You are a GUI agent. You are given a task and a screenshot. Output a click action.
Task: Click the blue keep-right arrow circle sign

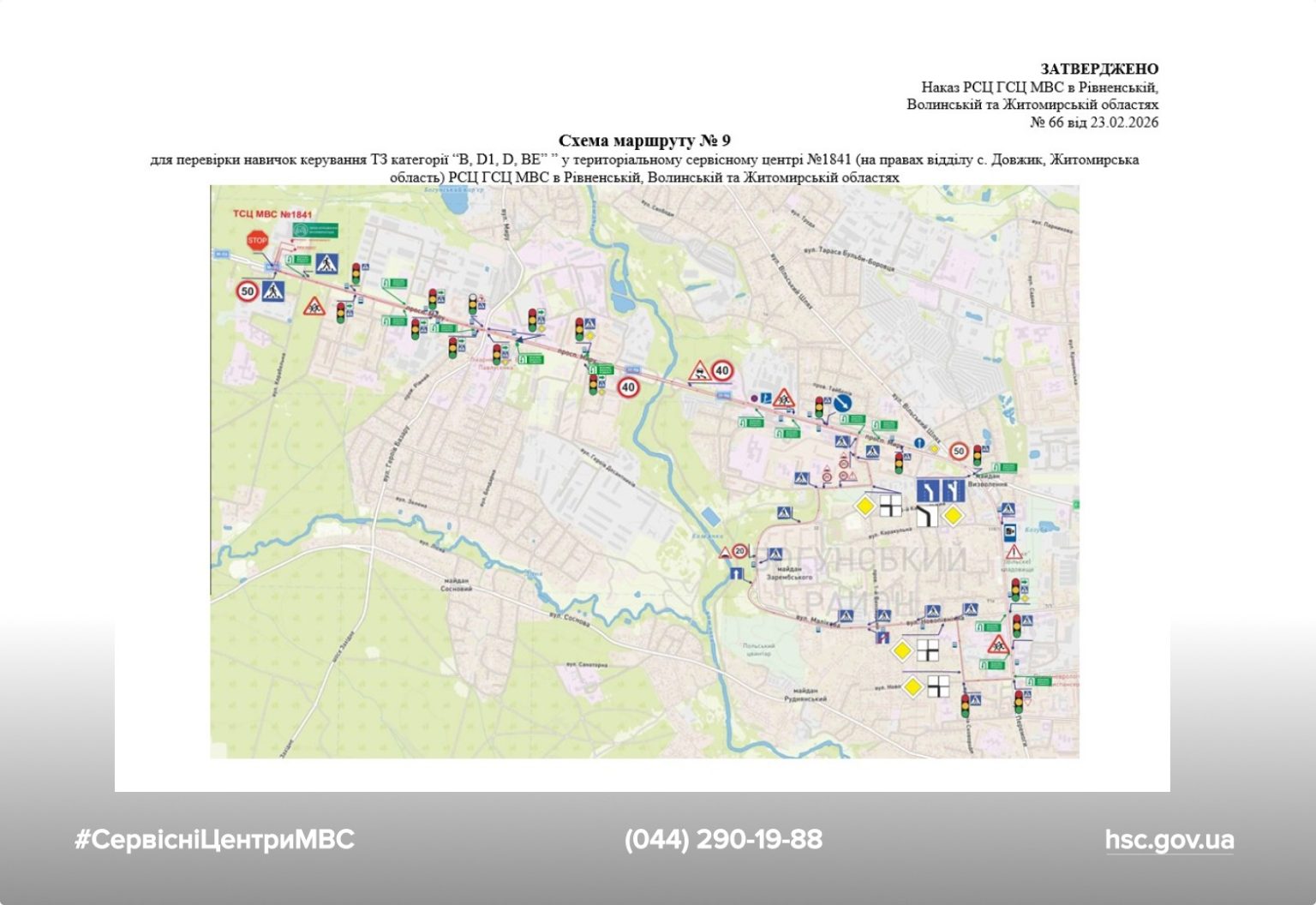point(843,403)
